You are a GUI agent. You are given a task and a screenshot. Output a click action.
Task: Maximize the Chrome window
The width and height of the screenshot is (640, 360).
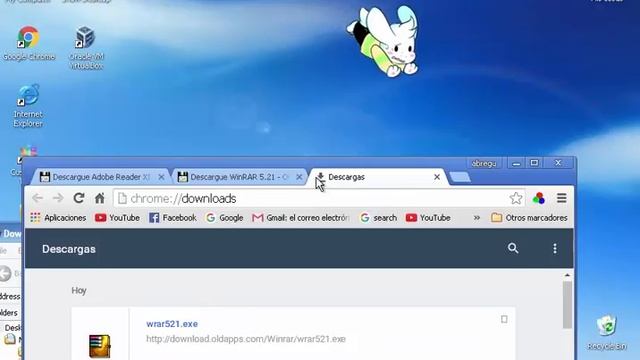click(534, 163)
